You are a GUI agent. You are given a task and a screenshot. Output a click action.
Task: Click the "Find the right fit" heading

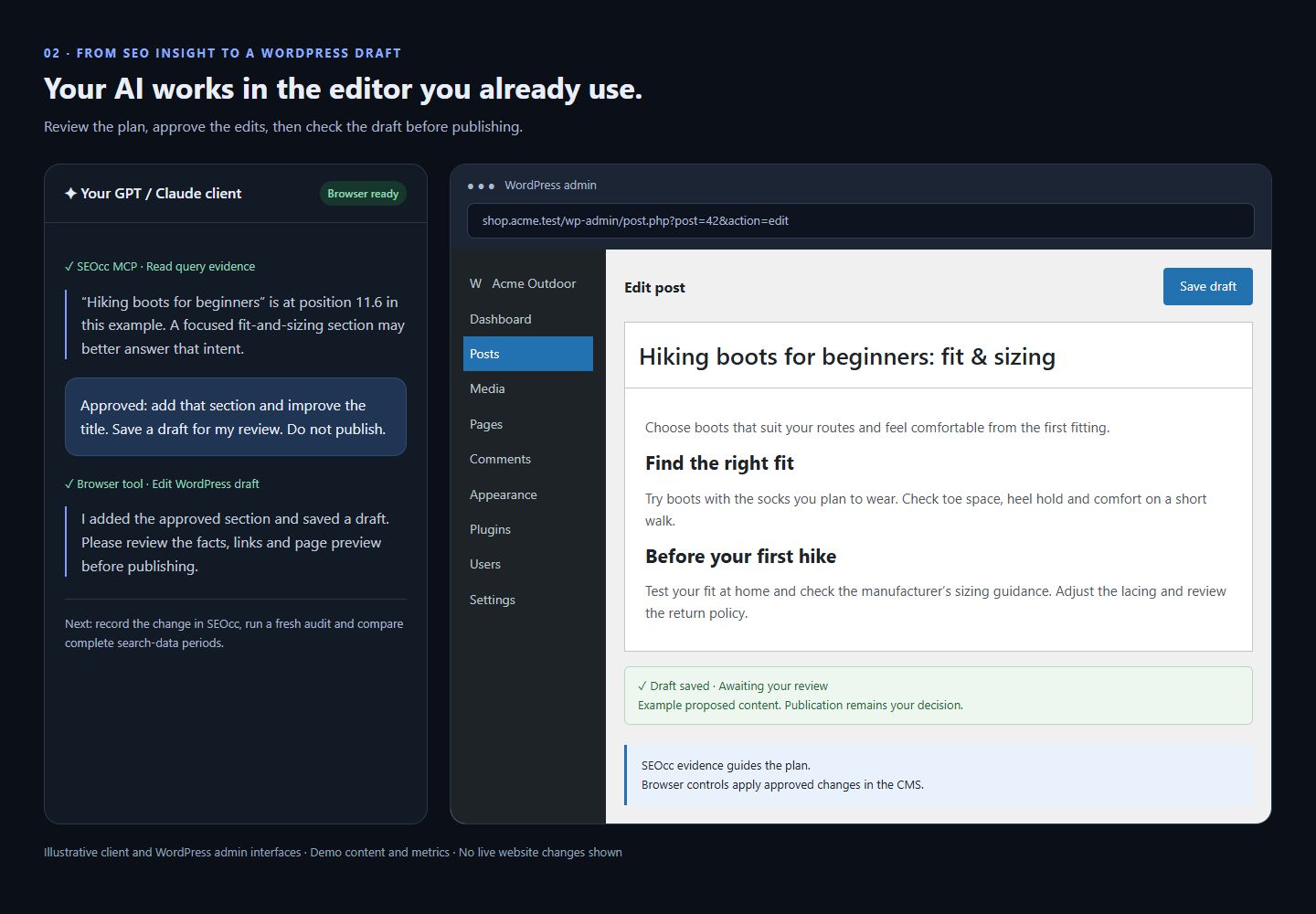[719, 463]
